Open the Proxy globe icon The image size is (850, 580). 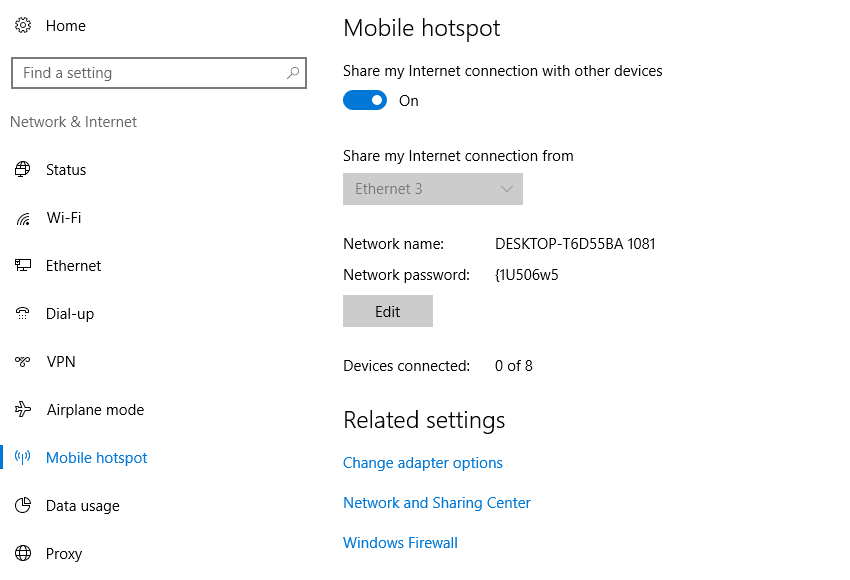coord(23,553)
